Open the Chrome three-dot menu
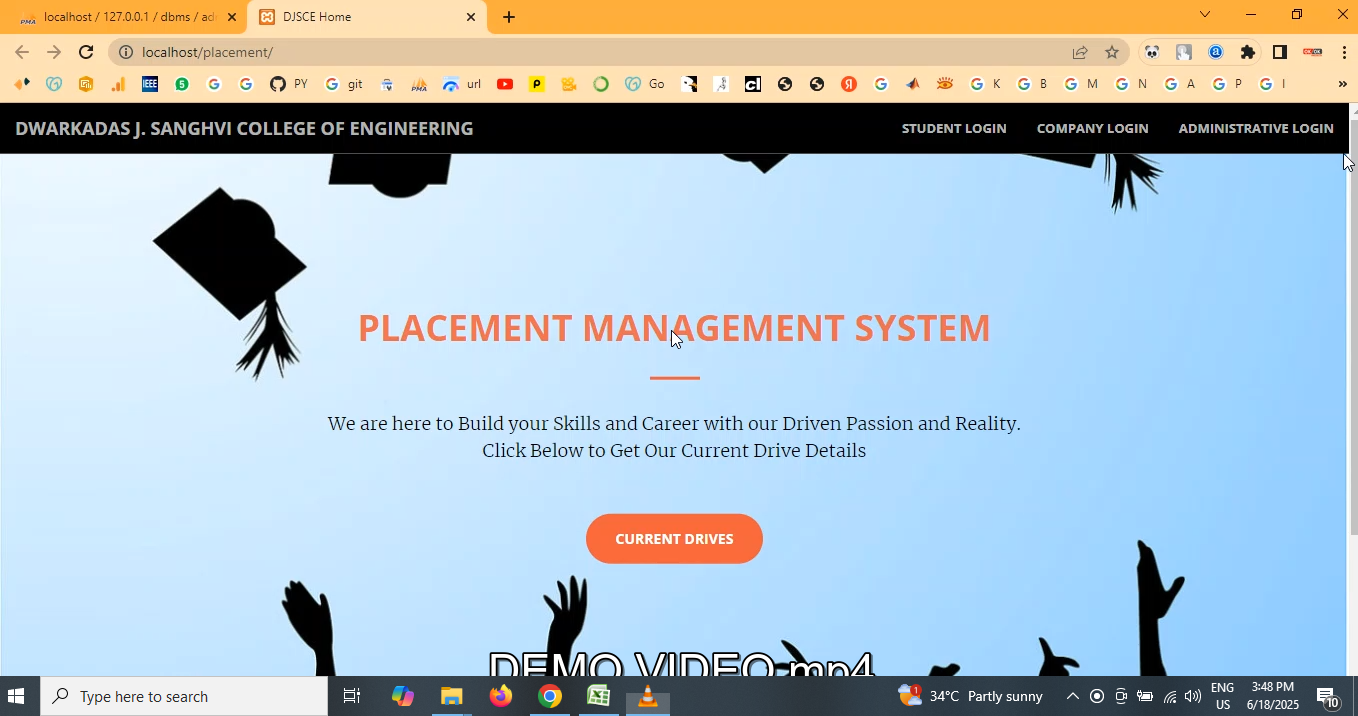The image size is (1358, 716). [x=1344, y=52]
